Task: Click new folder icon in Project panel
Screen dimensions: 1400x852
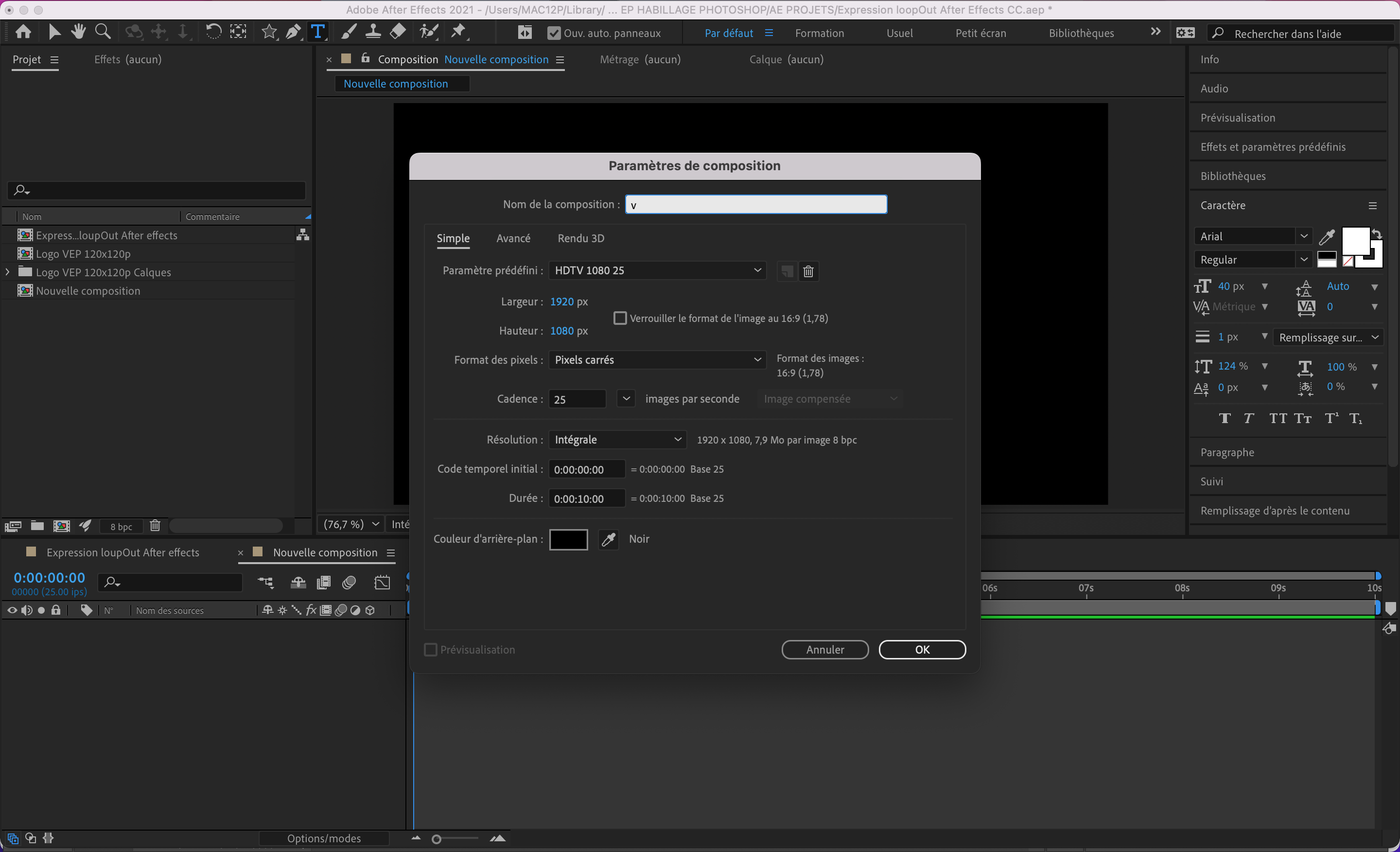Action: (37, 526)
